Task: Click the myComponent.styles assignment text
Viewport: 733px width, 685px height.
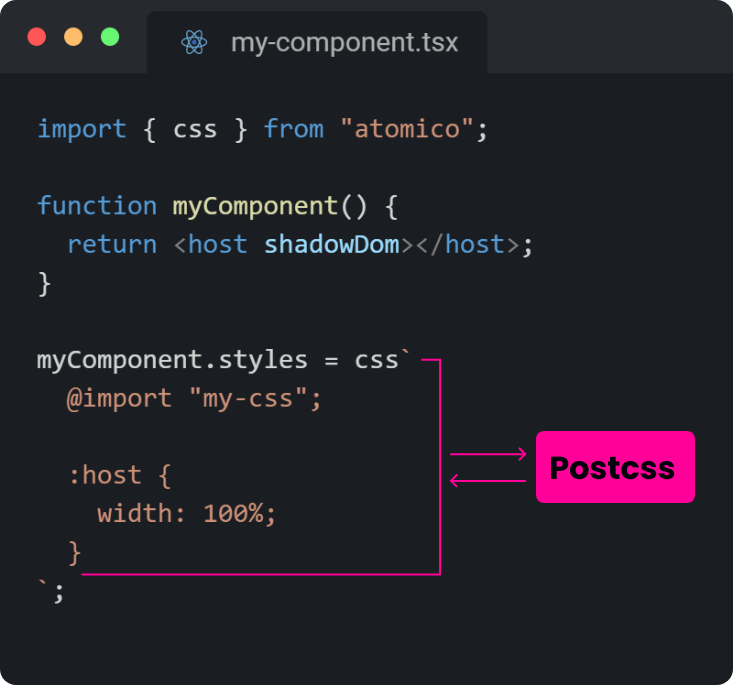Action: (163, 360)
